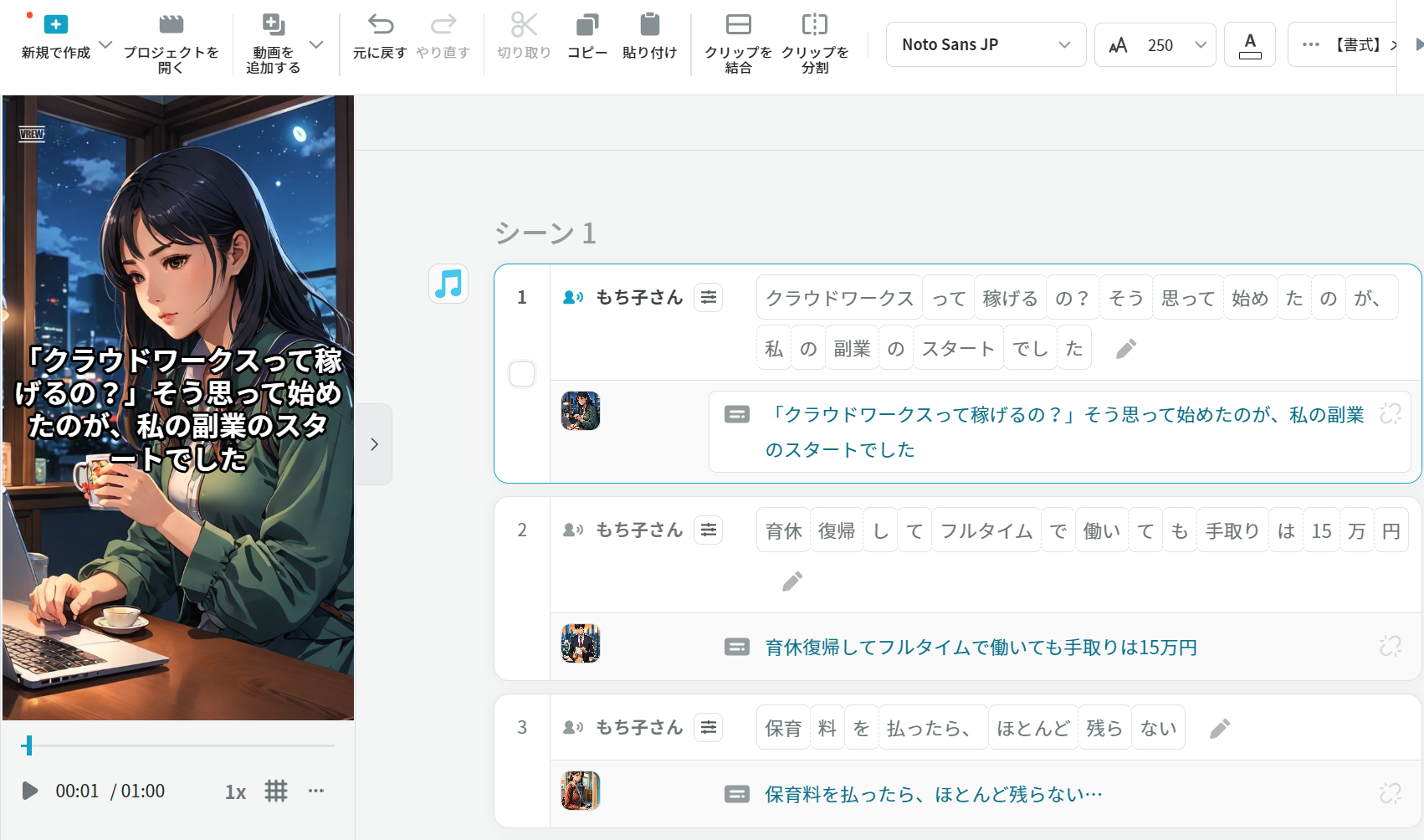Open voice settings icon for clip 2
The width and height of the screenshot is (1424, 840).
(x=709, y=530)
